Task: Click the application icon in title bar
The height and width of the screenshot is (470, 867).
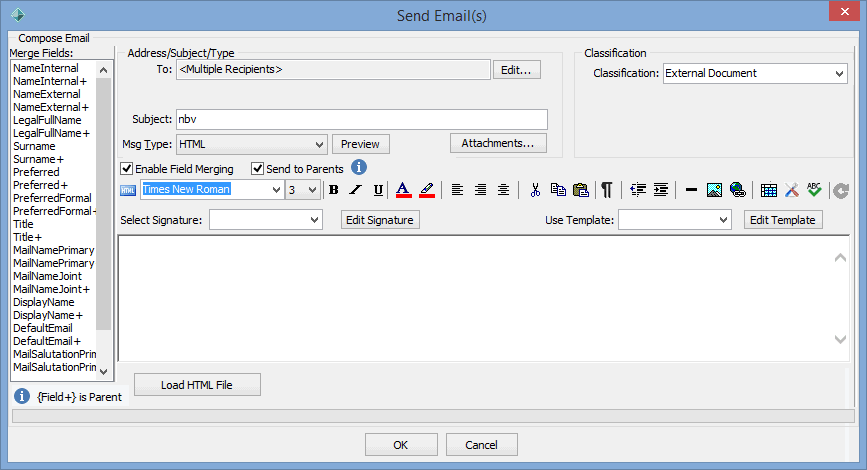Action: 18,15
